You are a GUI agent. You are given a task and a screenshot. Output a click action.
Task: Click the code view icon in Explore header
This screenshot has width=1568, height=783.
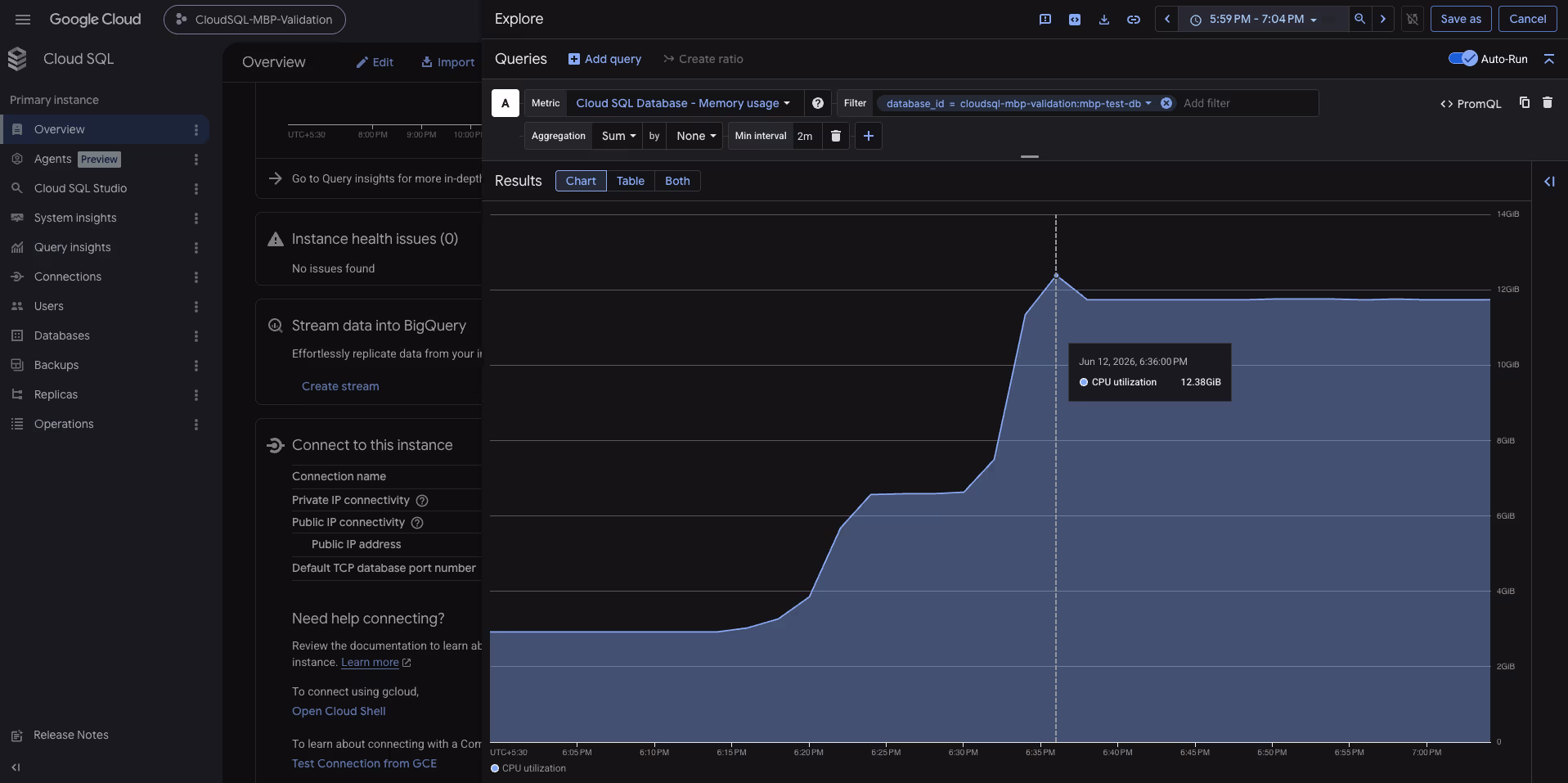point(1075,19)
